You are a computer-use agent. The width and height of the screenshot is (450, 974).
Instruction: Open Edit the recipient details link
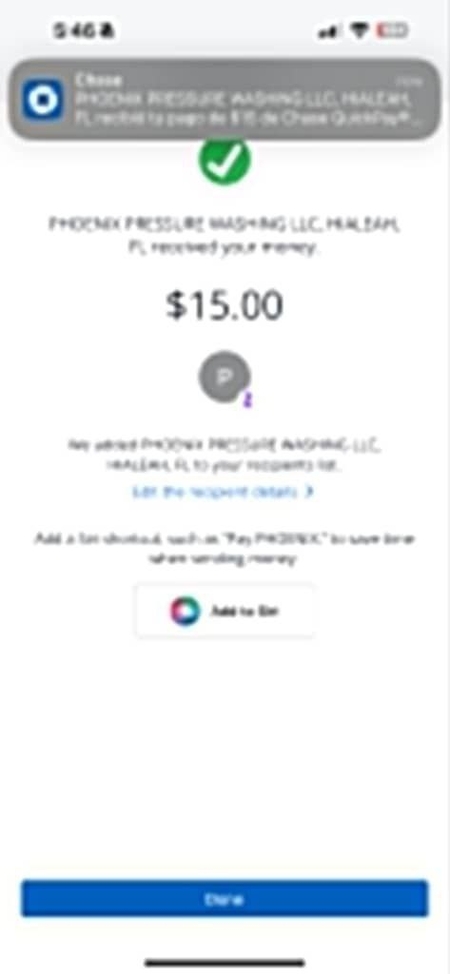coord(223,492)
